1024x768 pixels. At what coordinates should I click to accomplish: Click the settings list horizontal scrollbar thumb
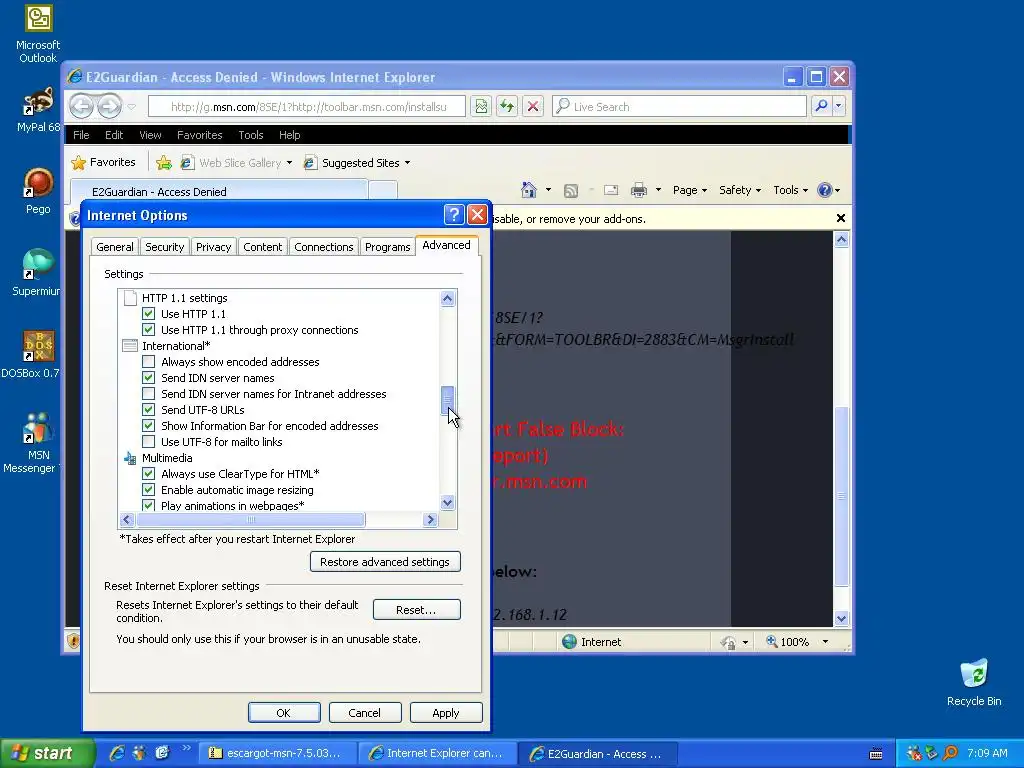[251, 519]
